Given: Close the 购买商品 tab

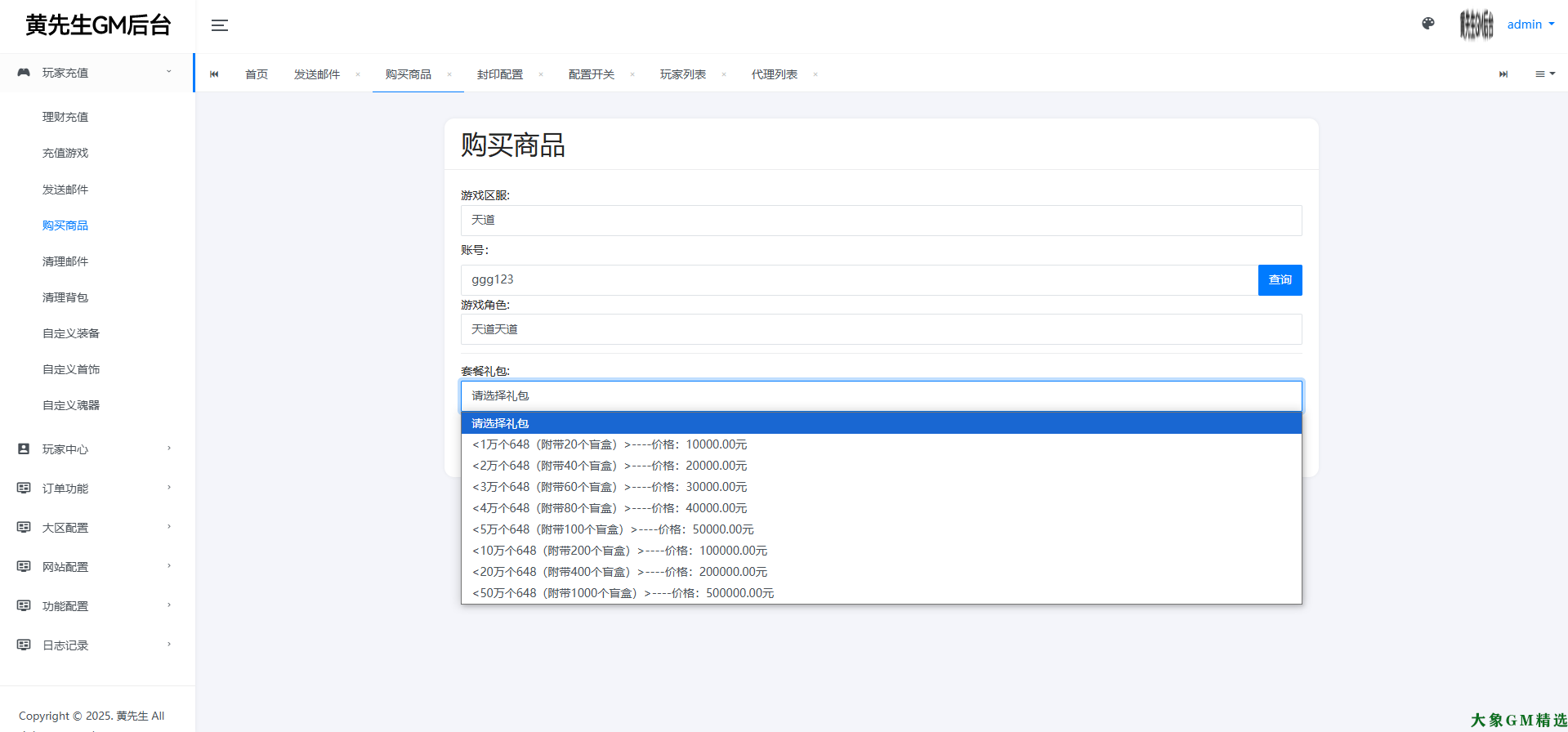Looking at the screenshot, I should coord(449,74).
